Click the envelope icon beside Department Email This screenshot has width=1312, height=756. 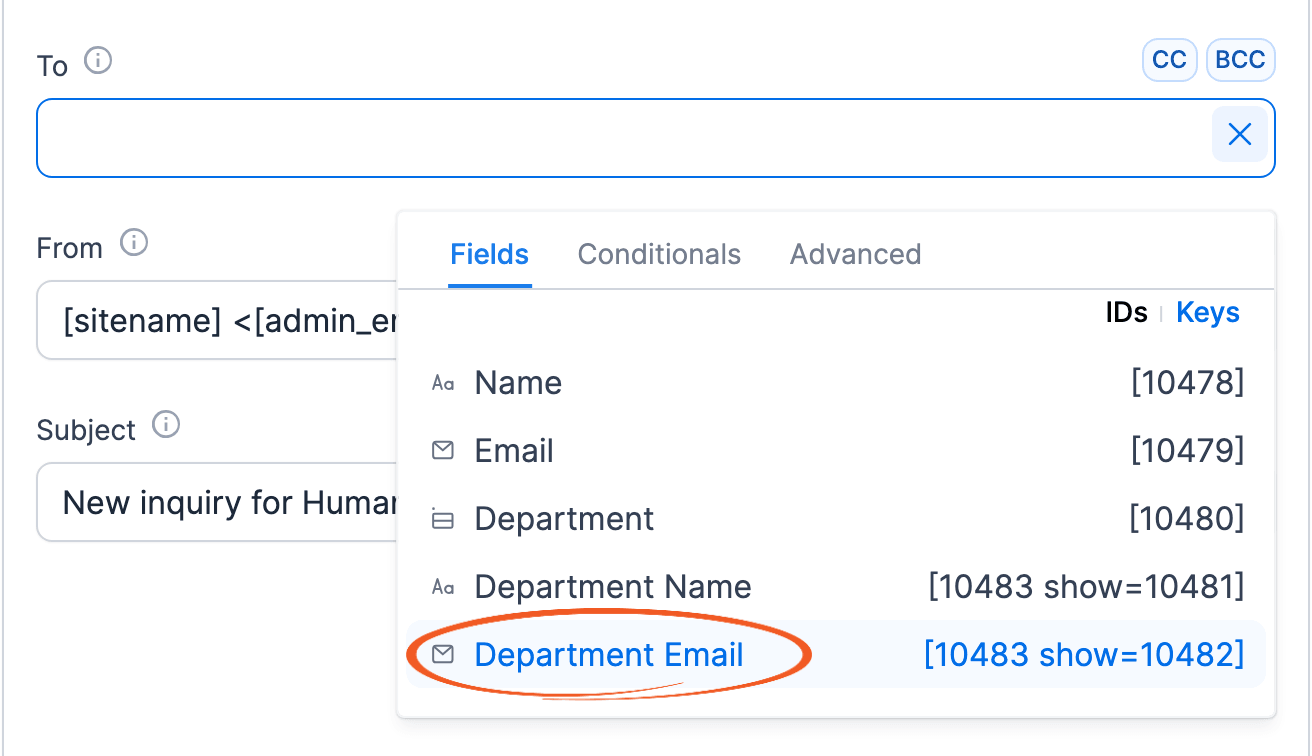pyautogui.click(x=443, y=655)
